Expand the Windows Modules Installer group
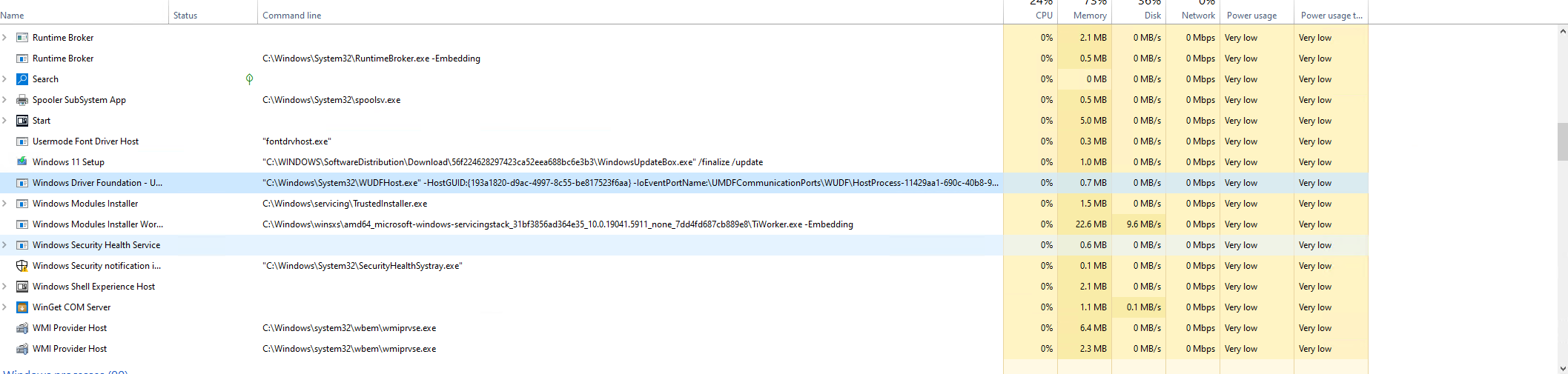The width and height of the screenshot is (1568, 374). [x=4, y=204]
